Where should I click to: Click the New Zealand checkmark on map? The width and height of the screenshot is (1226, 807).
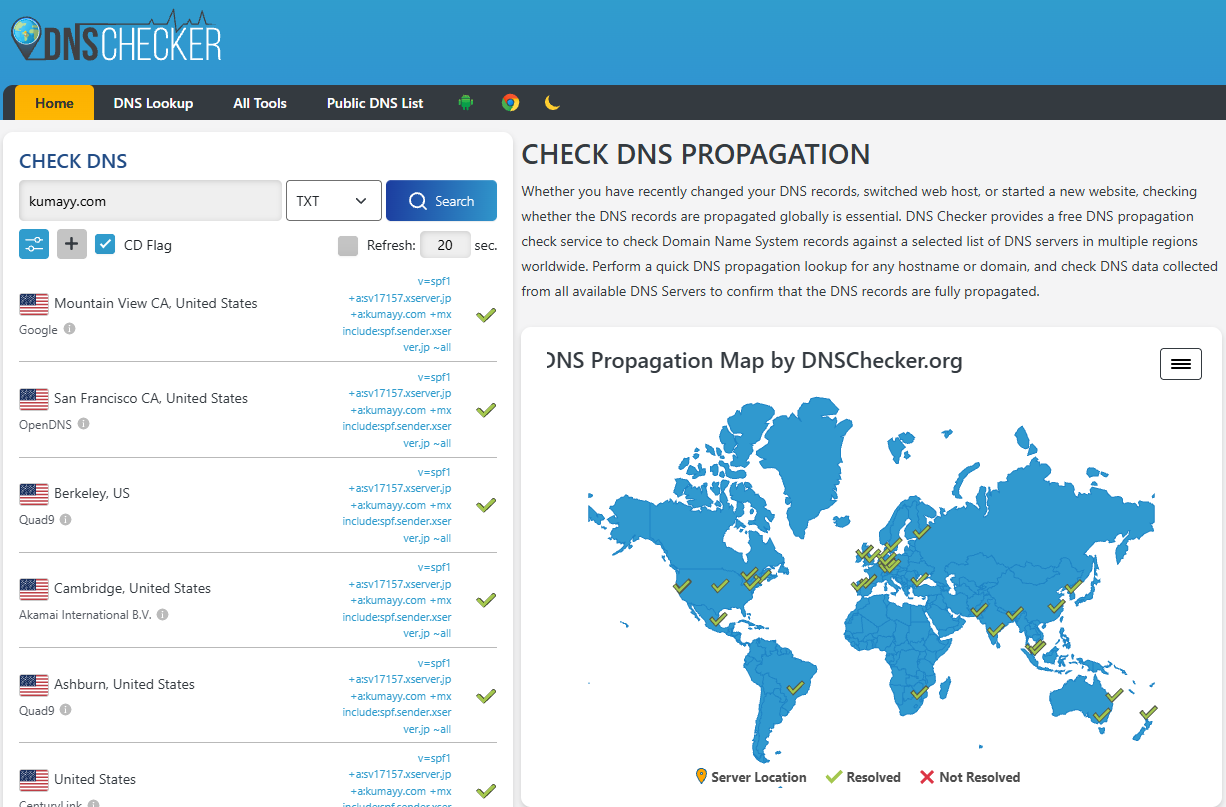tap(1148, 713)
